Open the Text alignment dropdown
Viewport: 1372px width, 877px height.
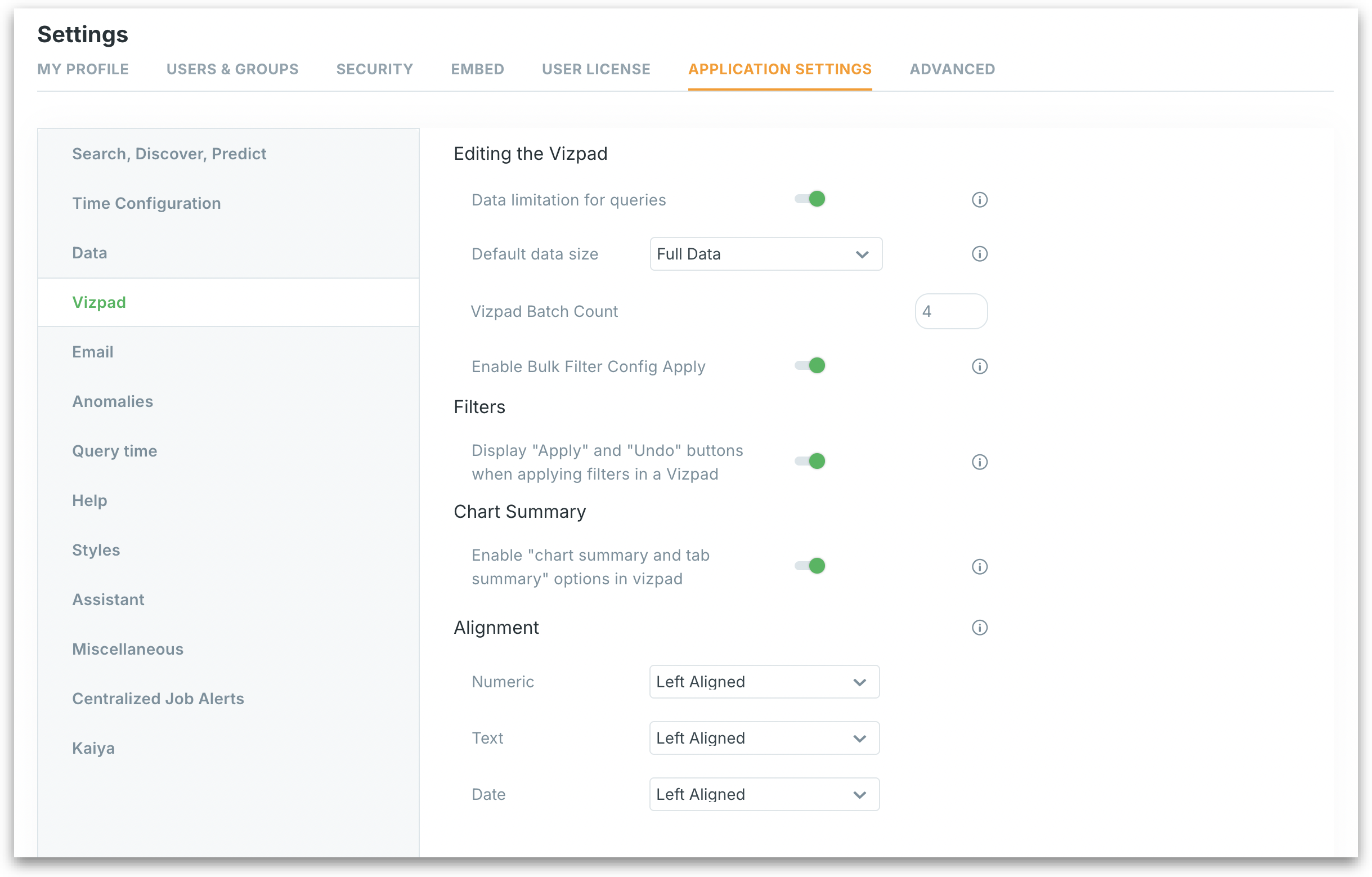tap(764, 739)
